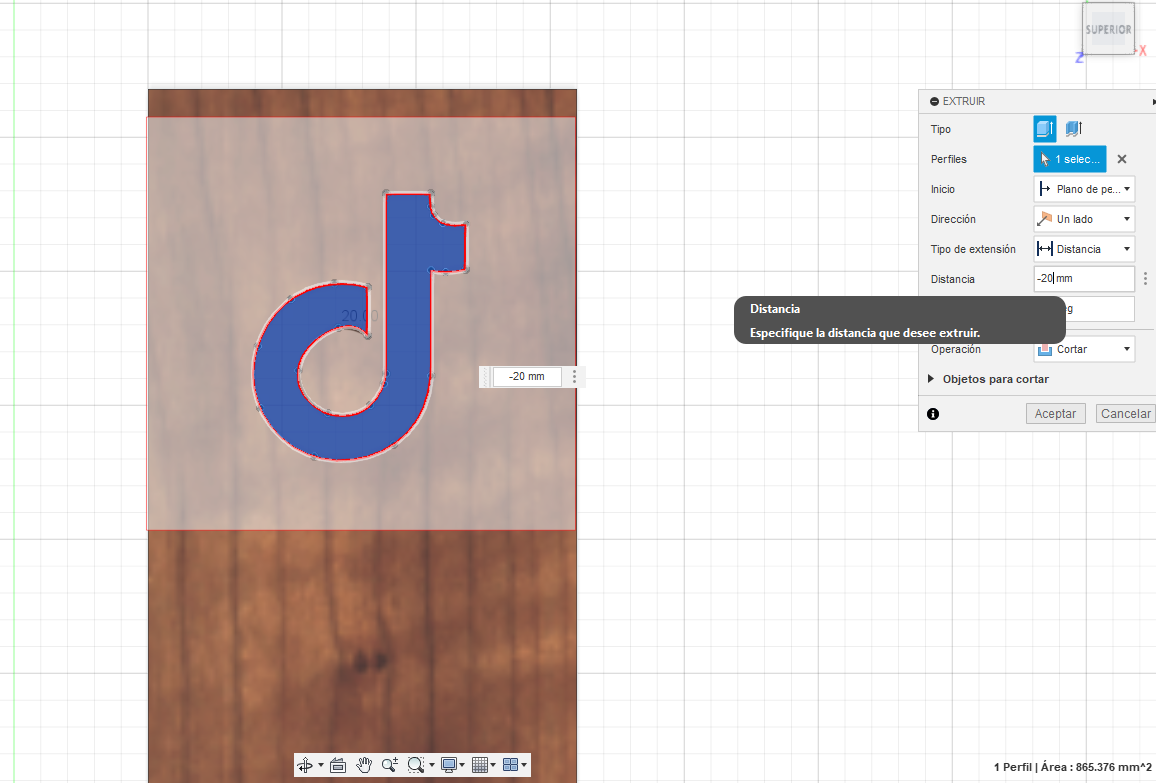Click the Aceptar button
Image resolution: width=1156 pixels, height=783 pixels.
[x=1055, y=414]
